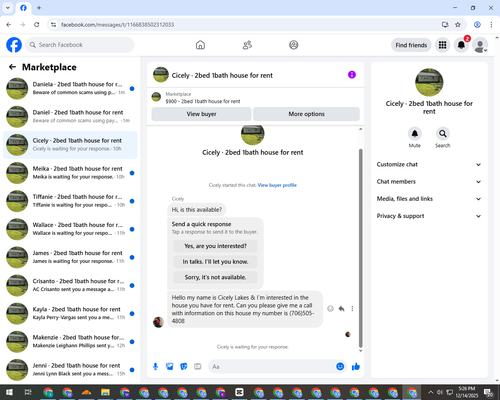Go back using Marketplace back arrow

(12, 67)
